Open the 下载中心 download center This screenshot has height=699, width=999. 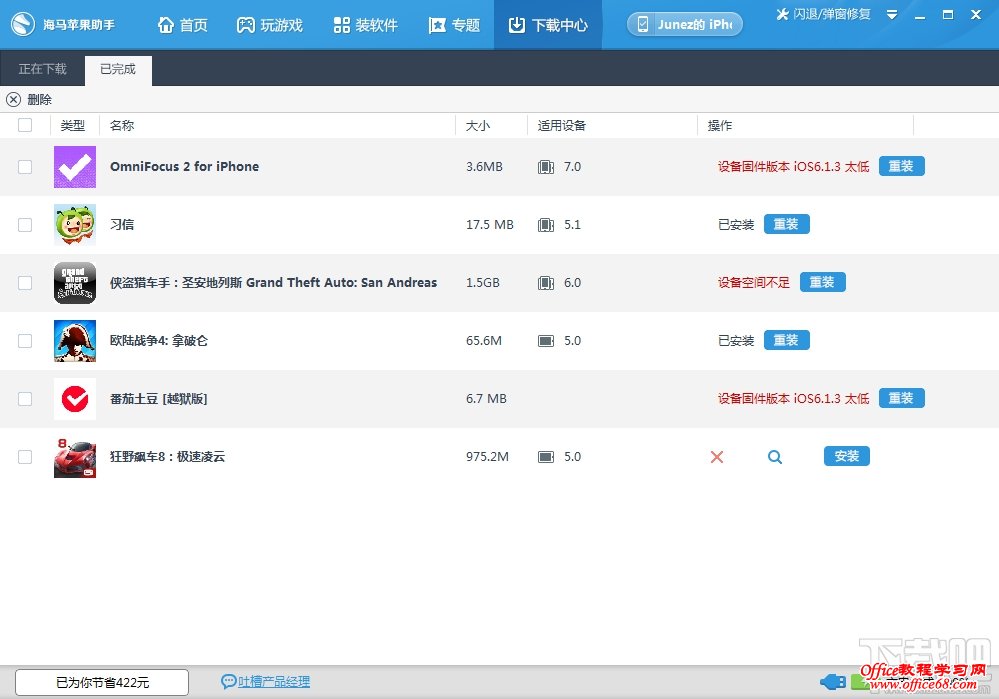[x=548, y=25]
